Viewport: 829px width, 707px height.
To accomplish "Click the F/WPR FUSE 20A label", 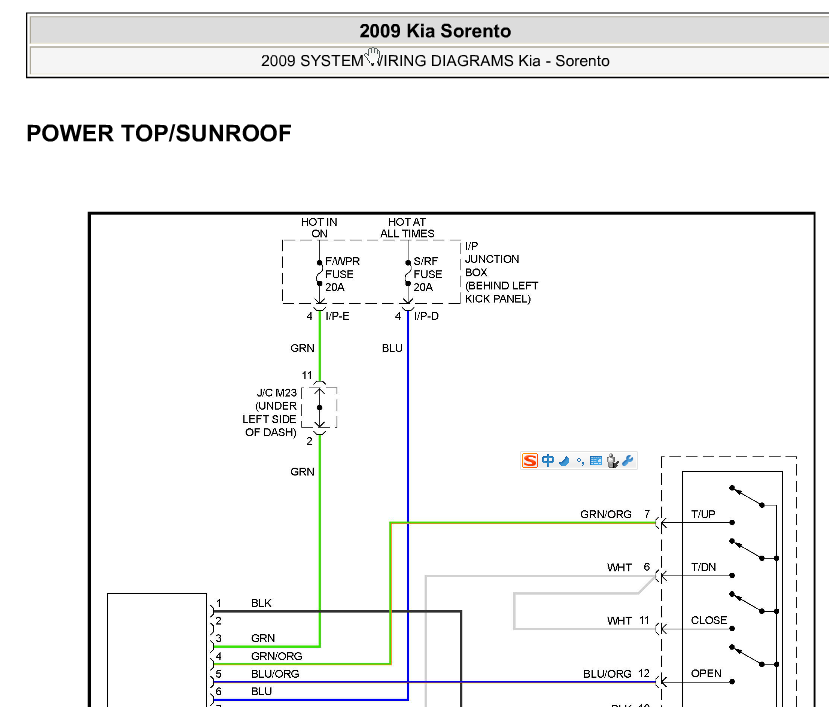I will coord(342,274).
